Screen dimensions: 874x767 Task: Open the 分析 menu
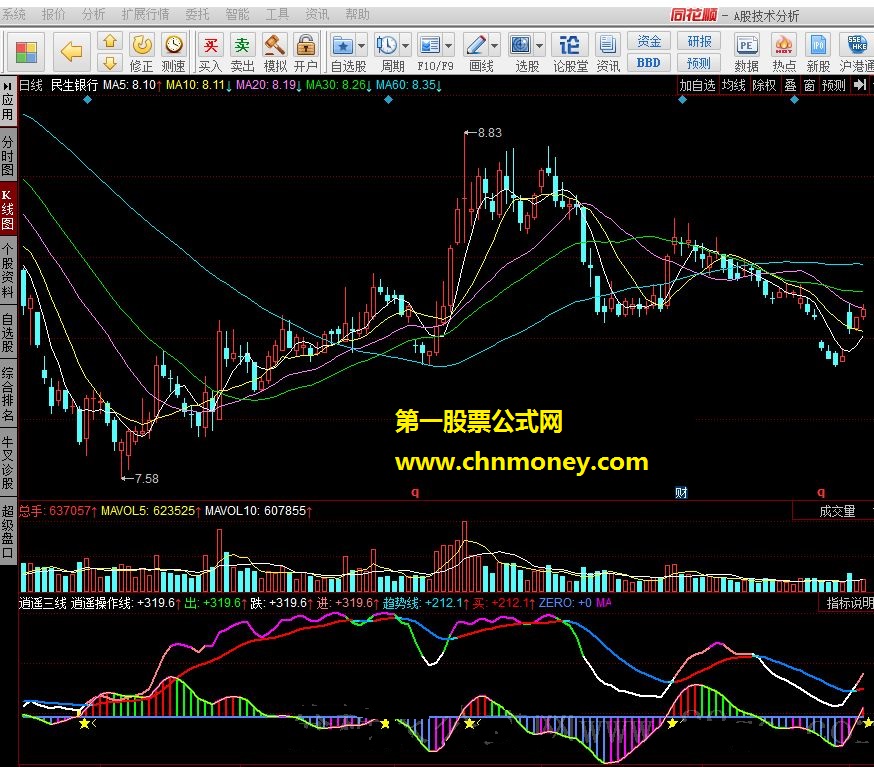click(x=94, y=14)
